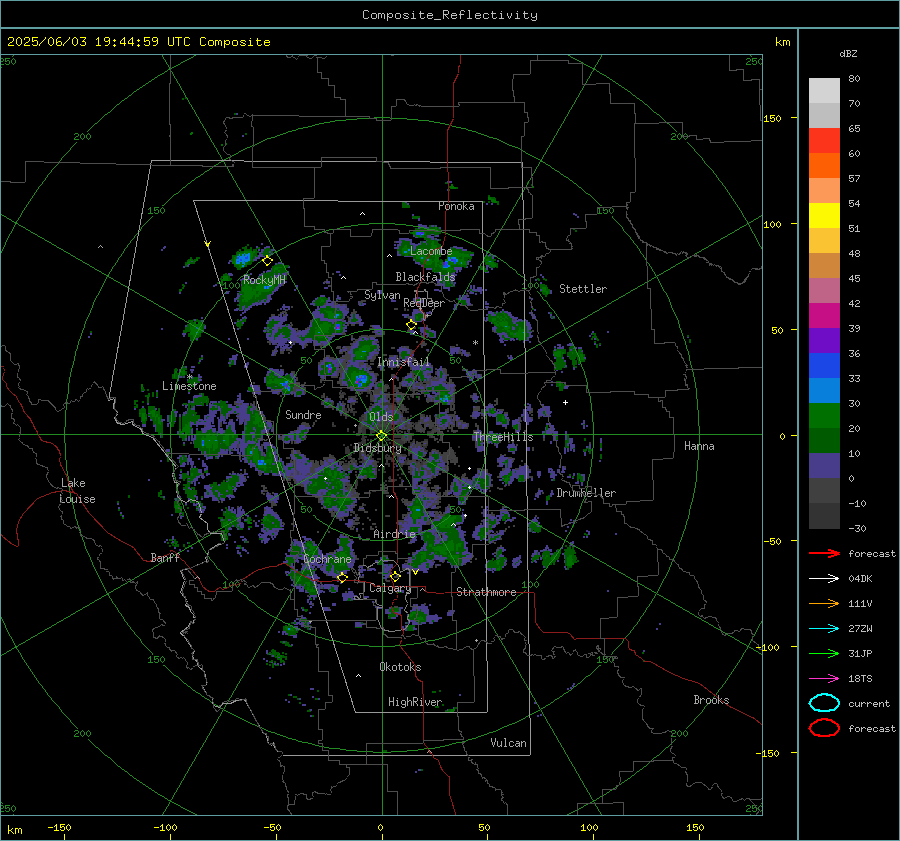This screenshot has width=900, height=841.
Task: Click the Drumheller label
Action: (586, 493)
